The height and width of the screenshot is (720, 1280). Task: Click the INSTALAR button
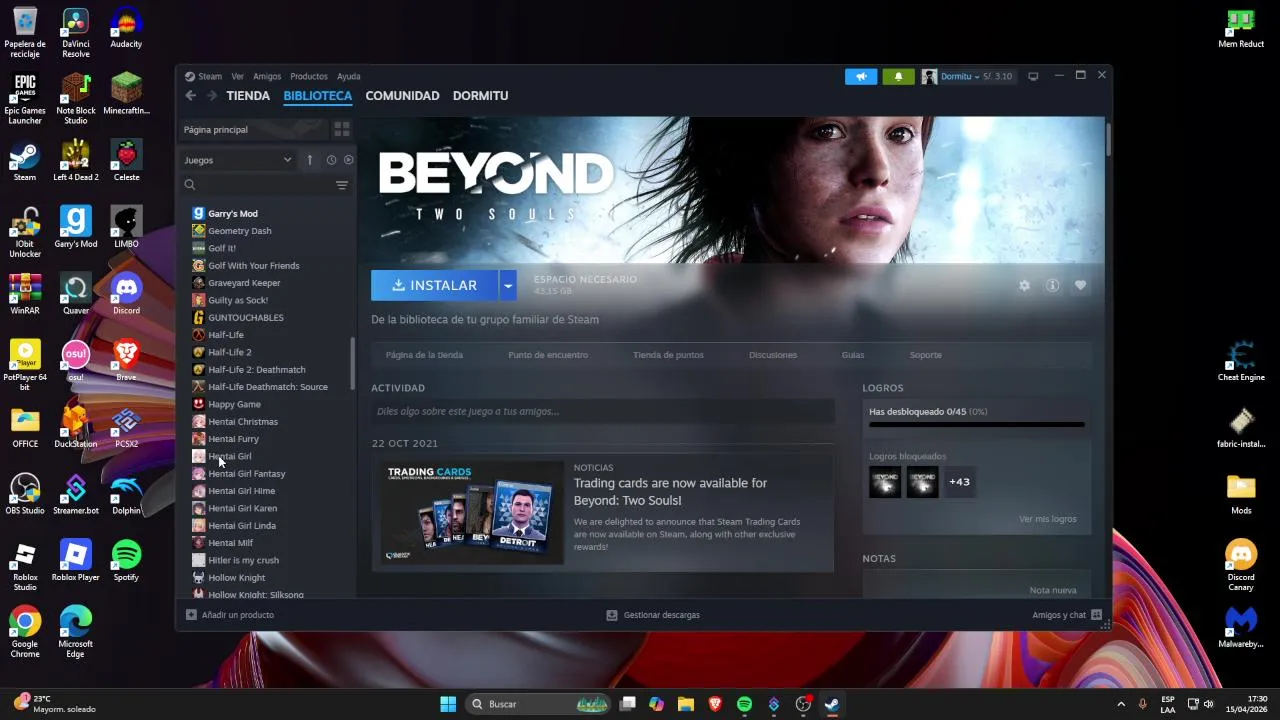434,286
